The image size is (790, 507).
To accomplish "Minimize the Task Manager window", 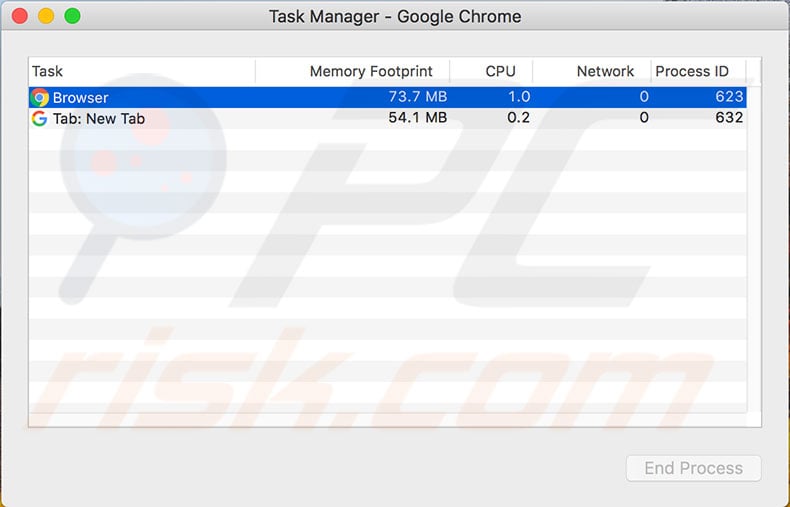I will [x=46, y=16].
